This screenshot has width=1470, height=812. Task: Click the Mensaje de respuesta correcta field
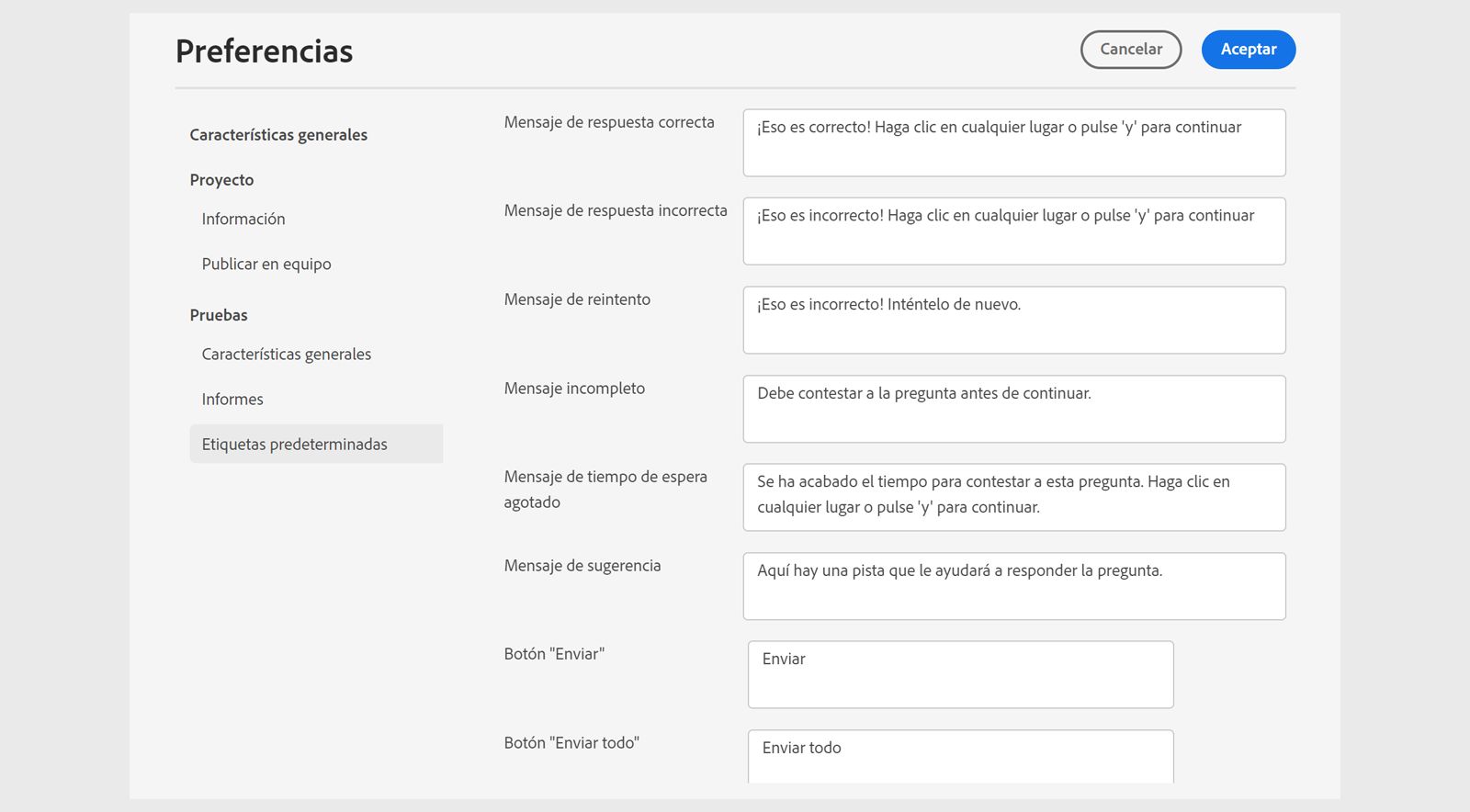(x=1013, y=143)
